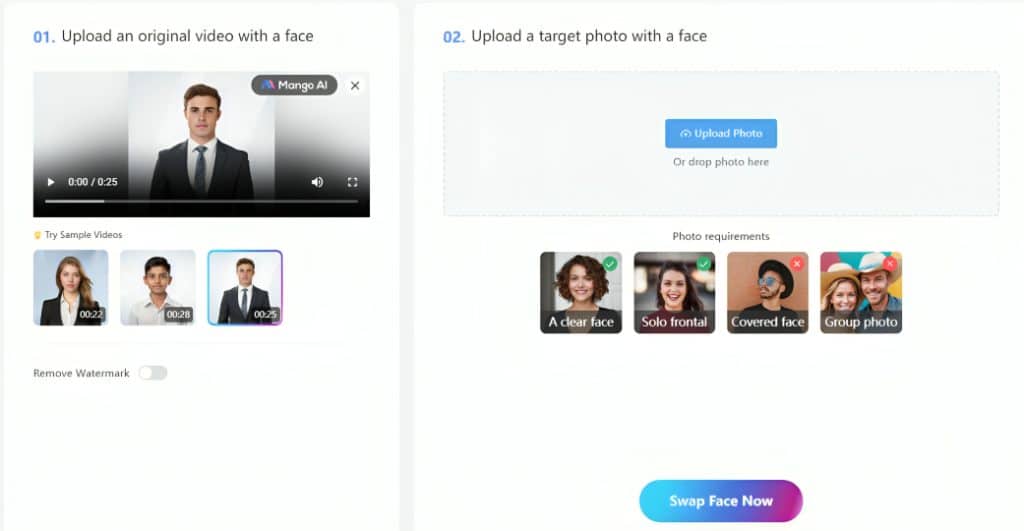Seek on the video progress bar

201,202
